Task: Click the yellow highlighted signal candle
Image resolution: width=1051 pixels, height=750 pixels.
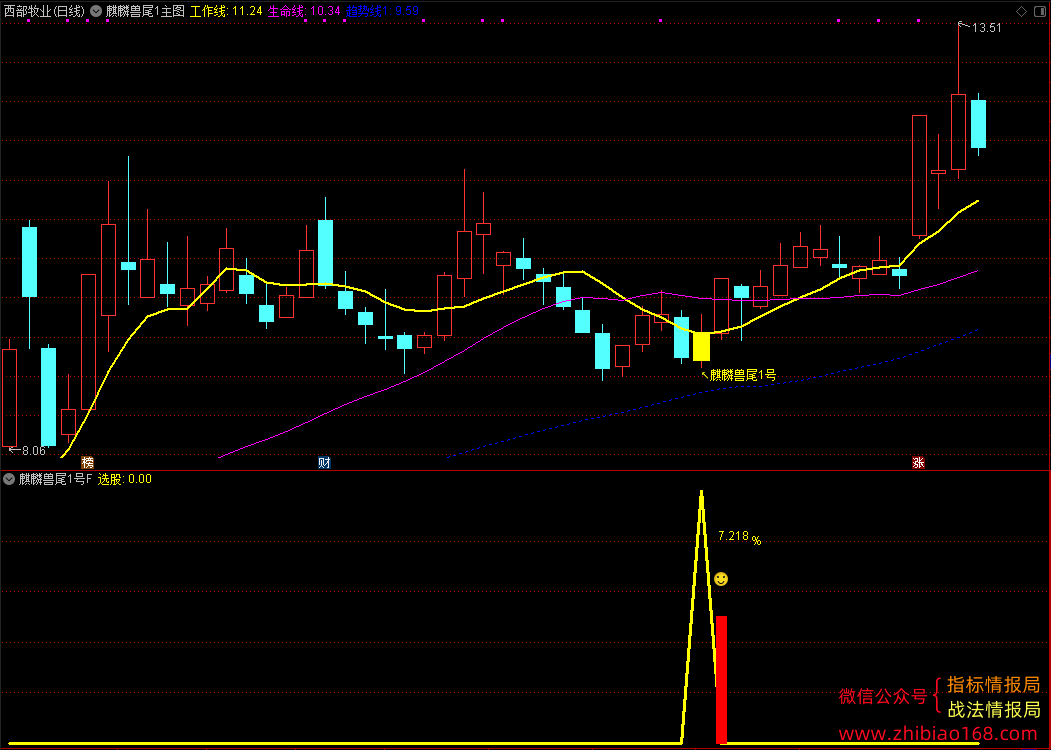Action: pyautogui.click(x=701, y=346)
